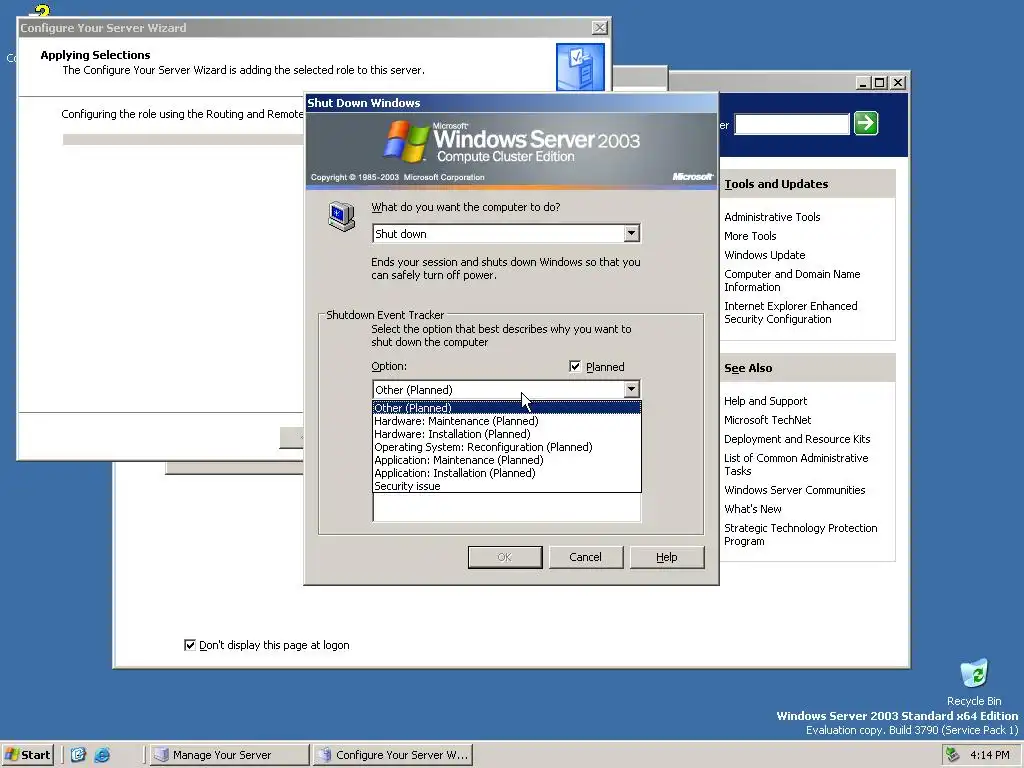Switch to Manage Your Server taskbar button
The image size is (1024, 768).
tap(229, 755)
